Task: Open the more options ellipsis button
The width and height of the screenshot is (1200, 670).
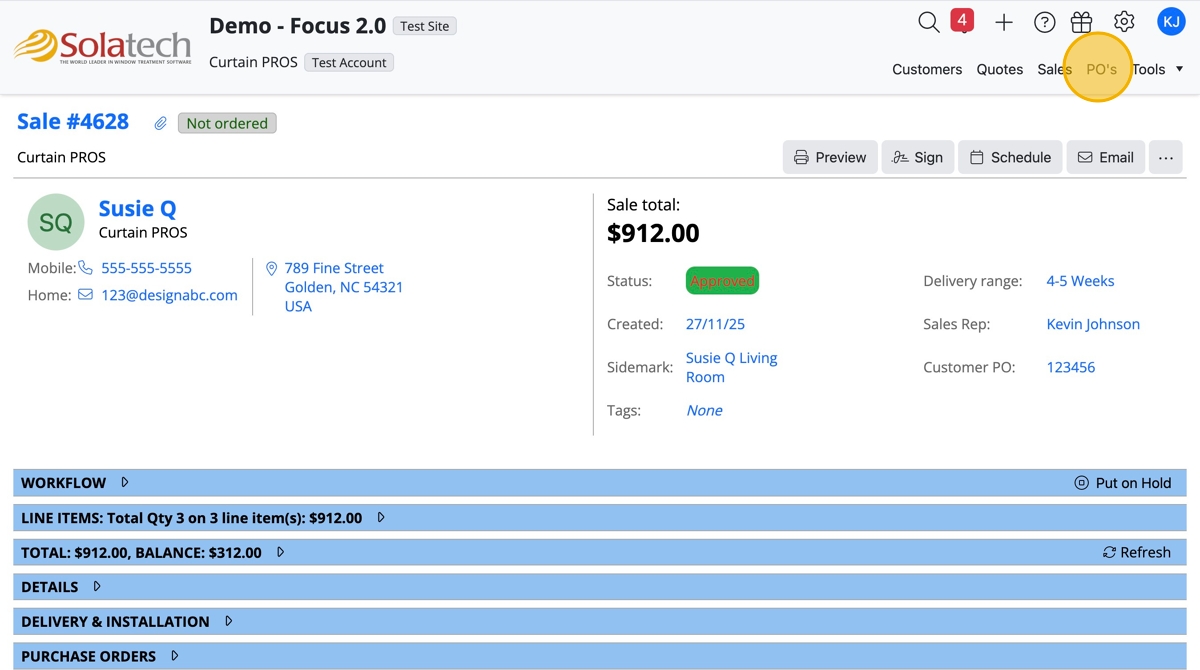Action: (x=1165, y=157)
